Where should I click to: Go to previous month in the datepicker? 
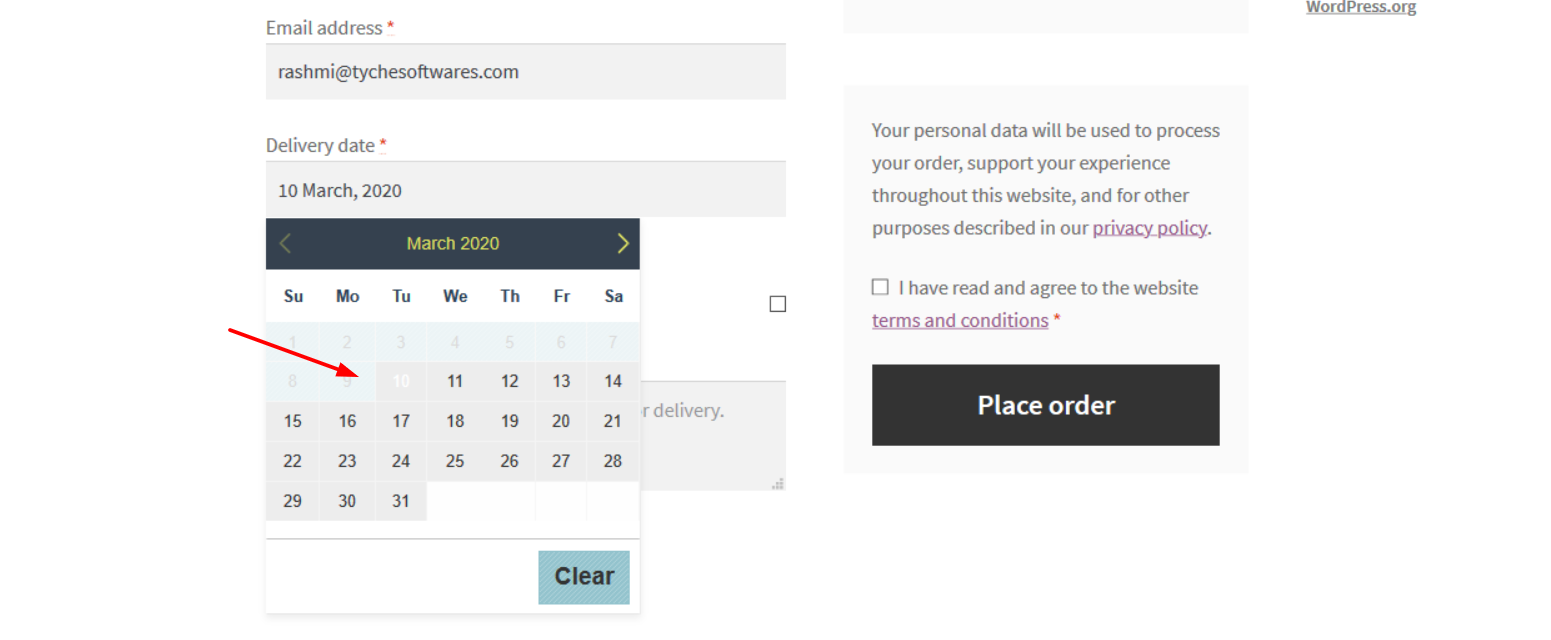(x=285, y=243)
